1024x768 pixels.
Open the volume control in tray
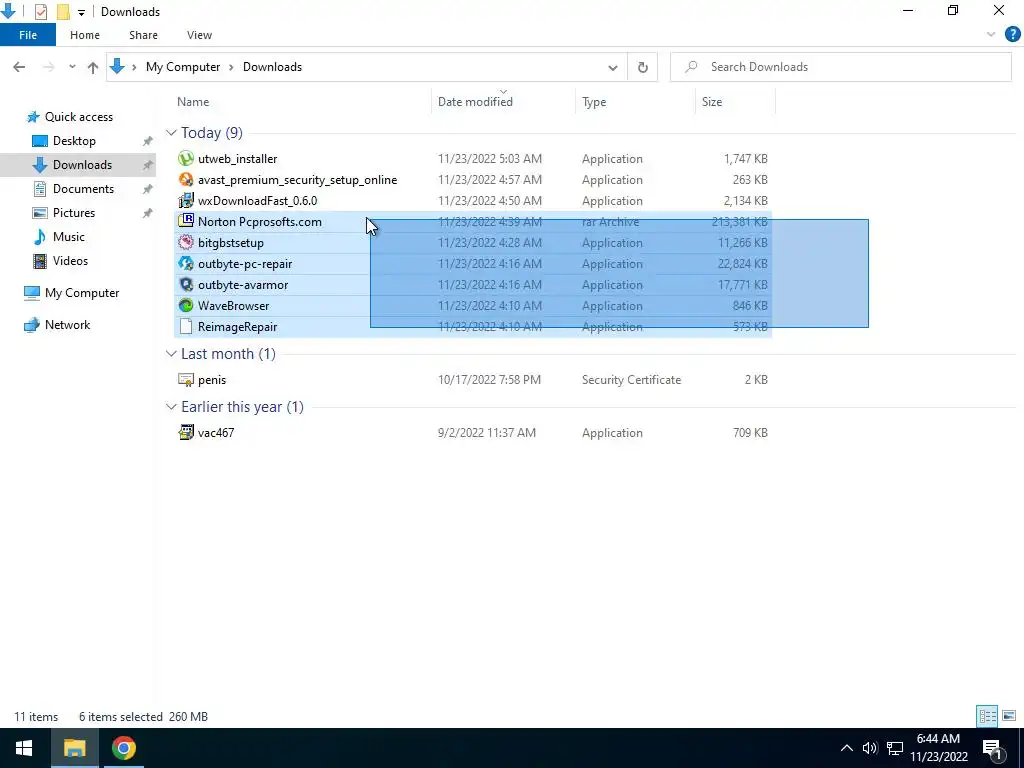(x=869, y=748)
